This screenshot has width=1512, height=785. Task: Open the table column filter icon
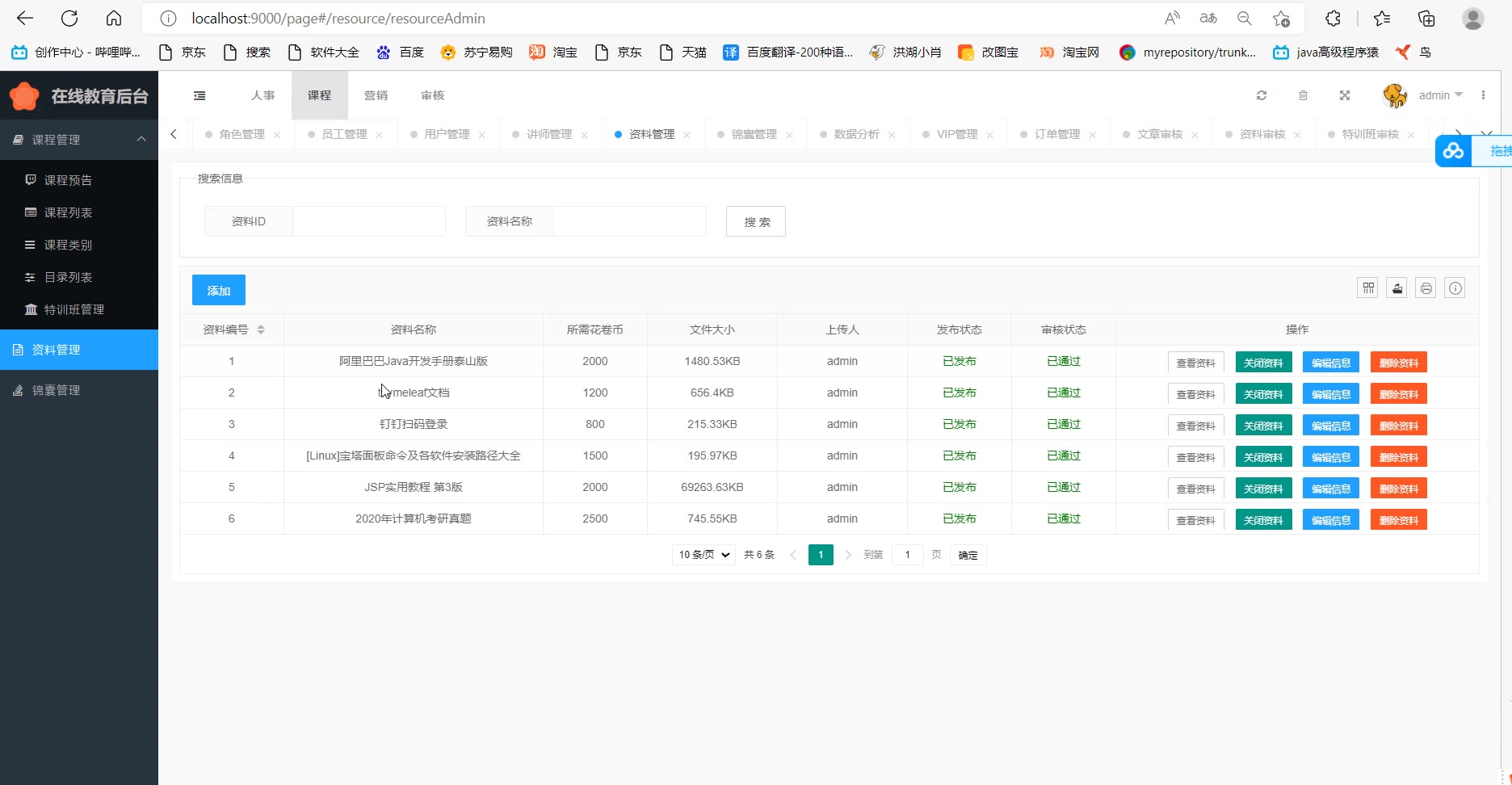click(1367, 288)
